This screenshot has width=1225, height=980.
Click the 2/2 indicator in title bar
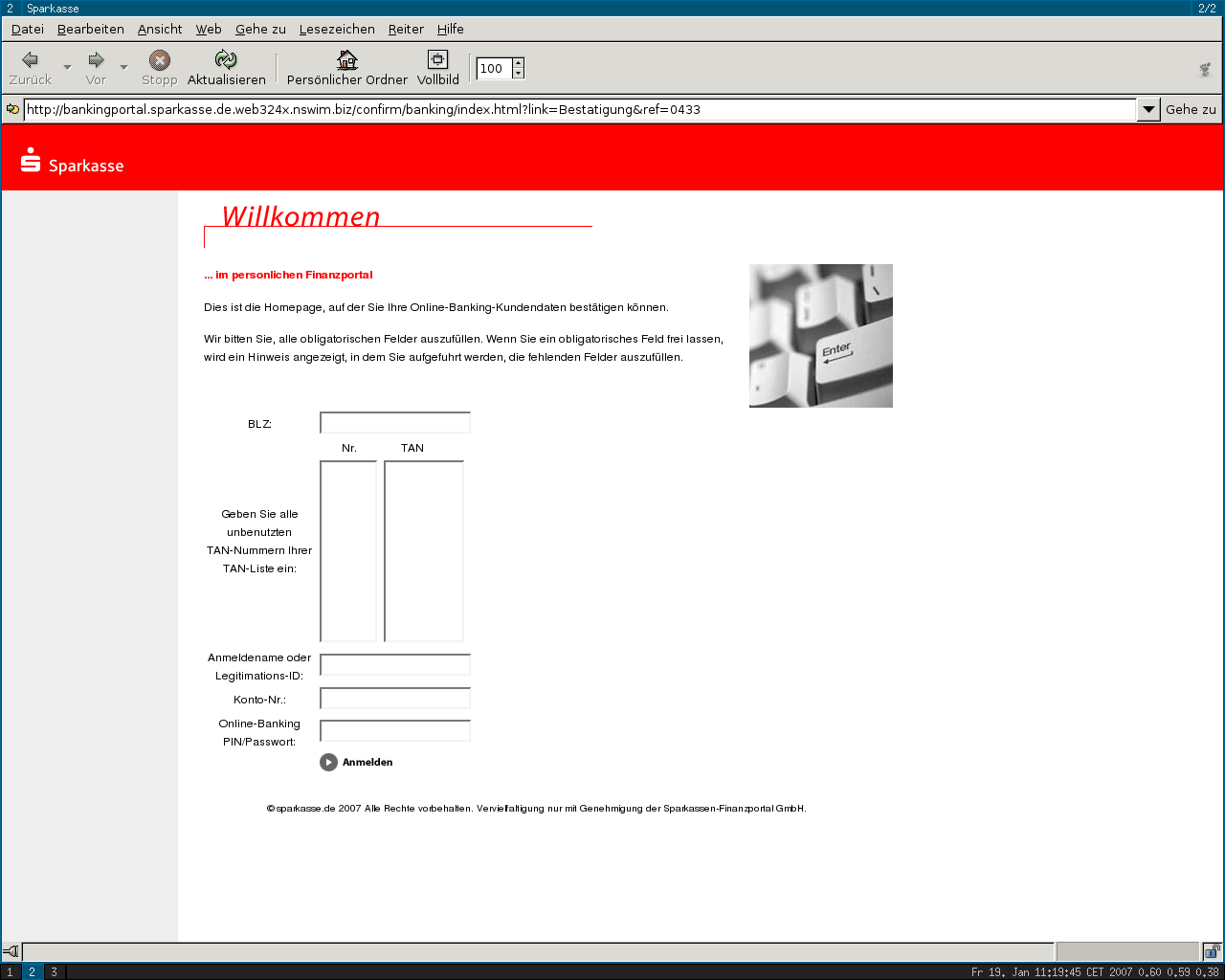[1207, 8]
